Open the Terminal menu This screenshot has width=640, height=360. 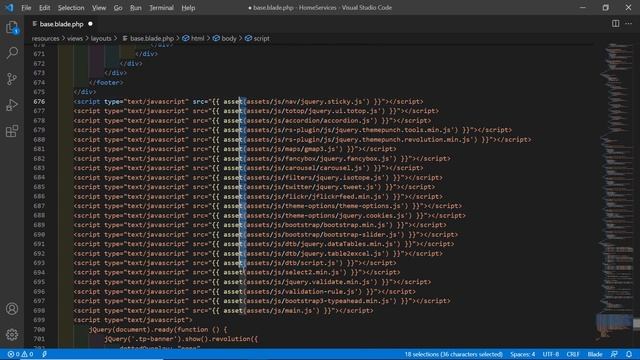point(162,8)
